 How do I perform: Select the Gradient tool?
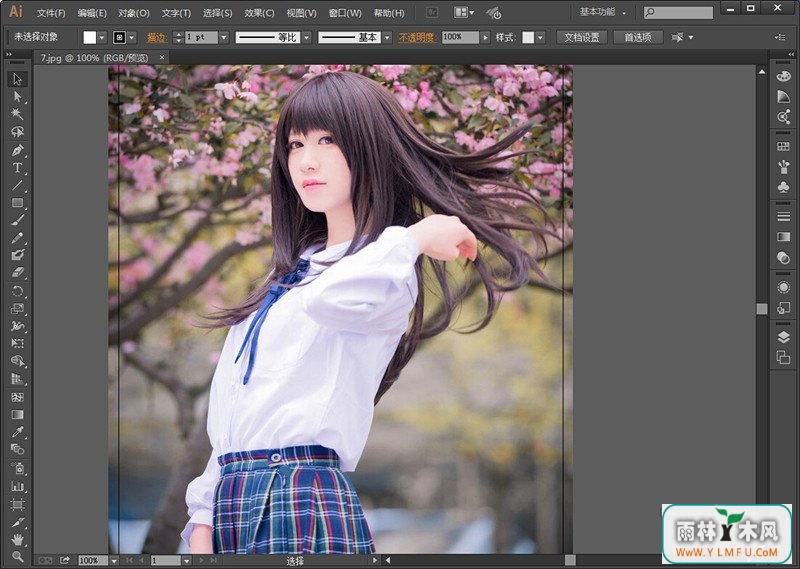pos(17,414)
